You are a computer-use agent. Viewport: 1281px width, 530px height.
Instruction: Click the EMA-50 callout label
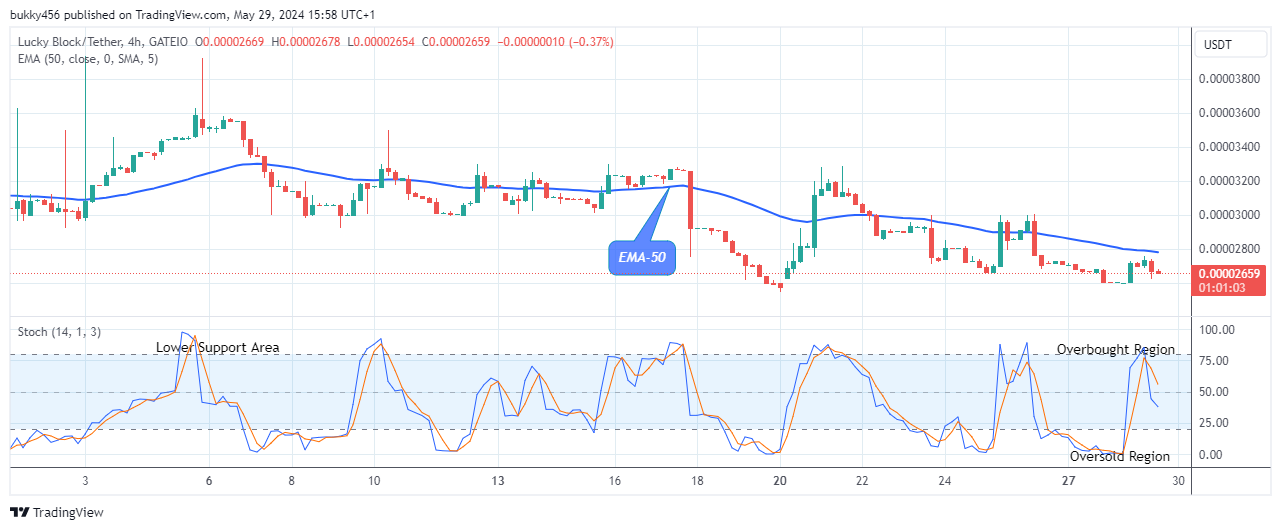coord(642,259)
